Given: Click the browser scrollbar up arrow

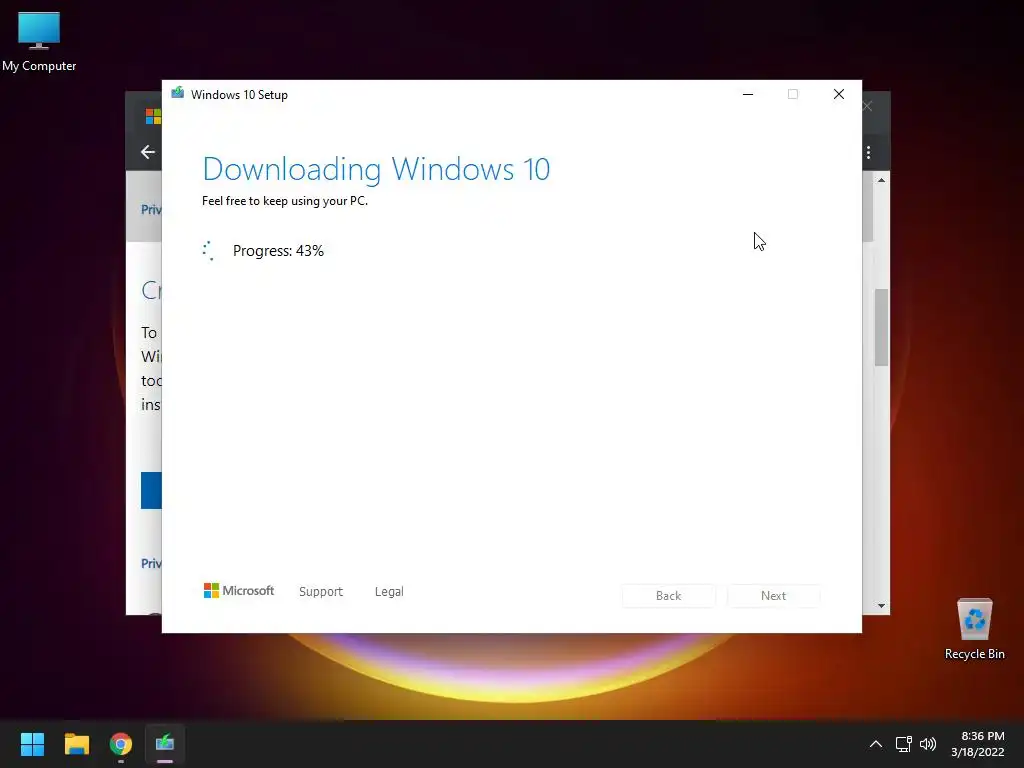Looking at the screenshot, I should pos(882,180).
